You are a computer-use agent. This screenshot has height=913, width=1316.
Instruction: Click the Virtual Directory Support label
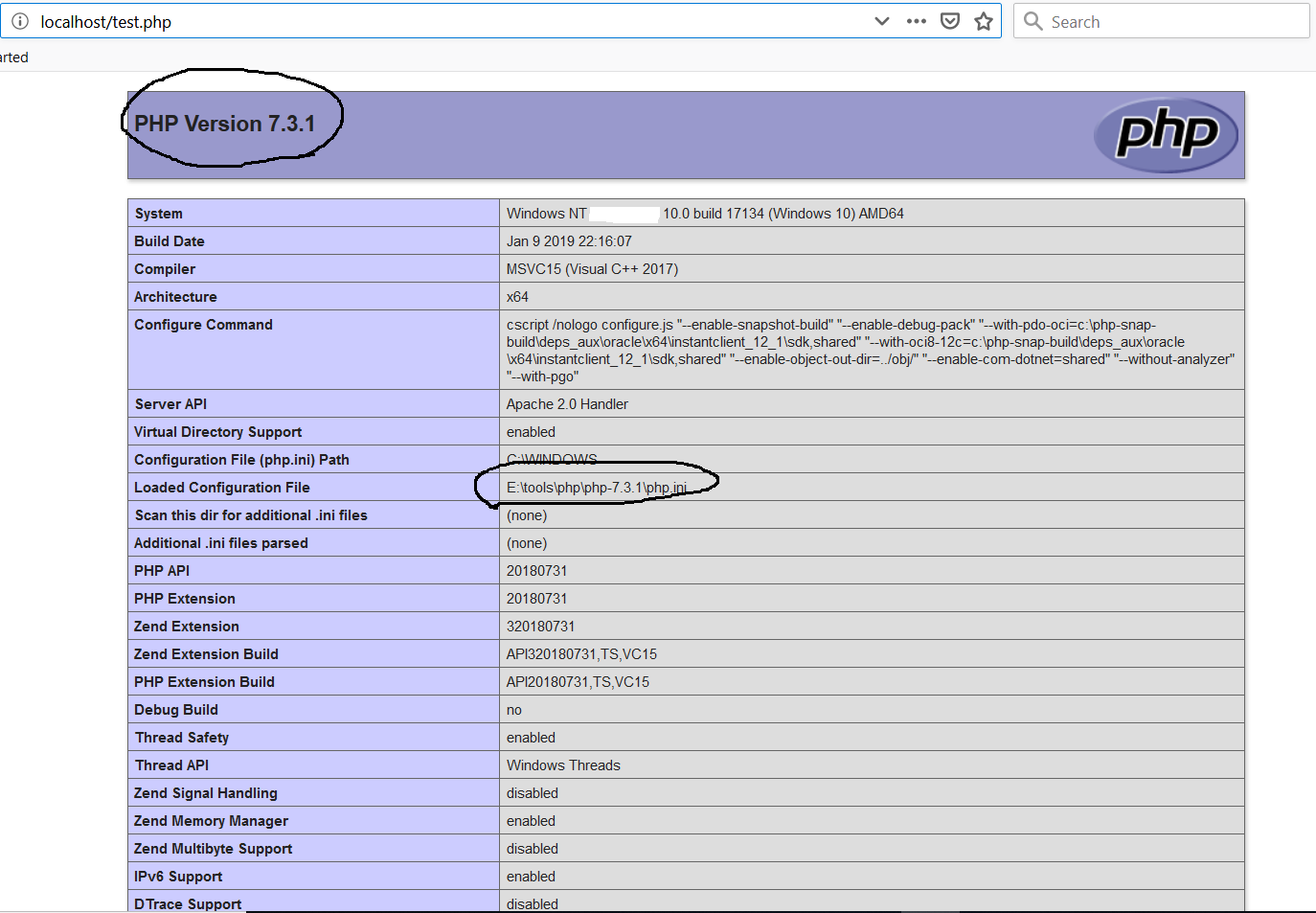coord(217,432)
